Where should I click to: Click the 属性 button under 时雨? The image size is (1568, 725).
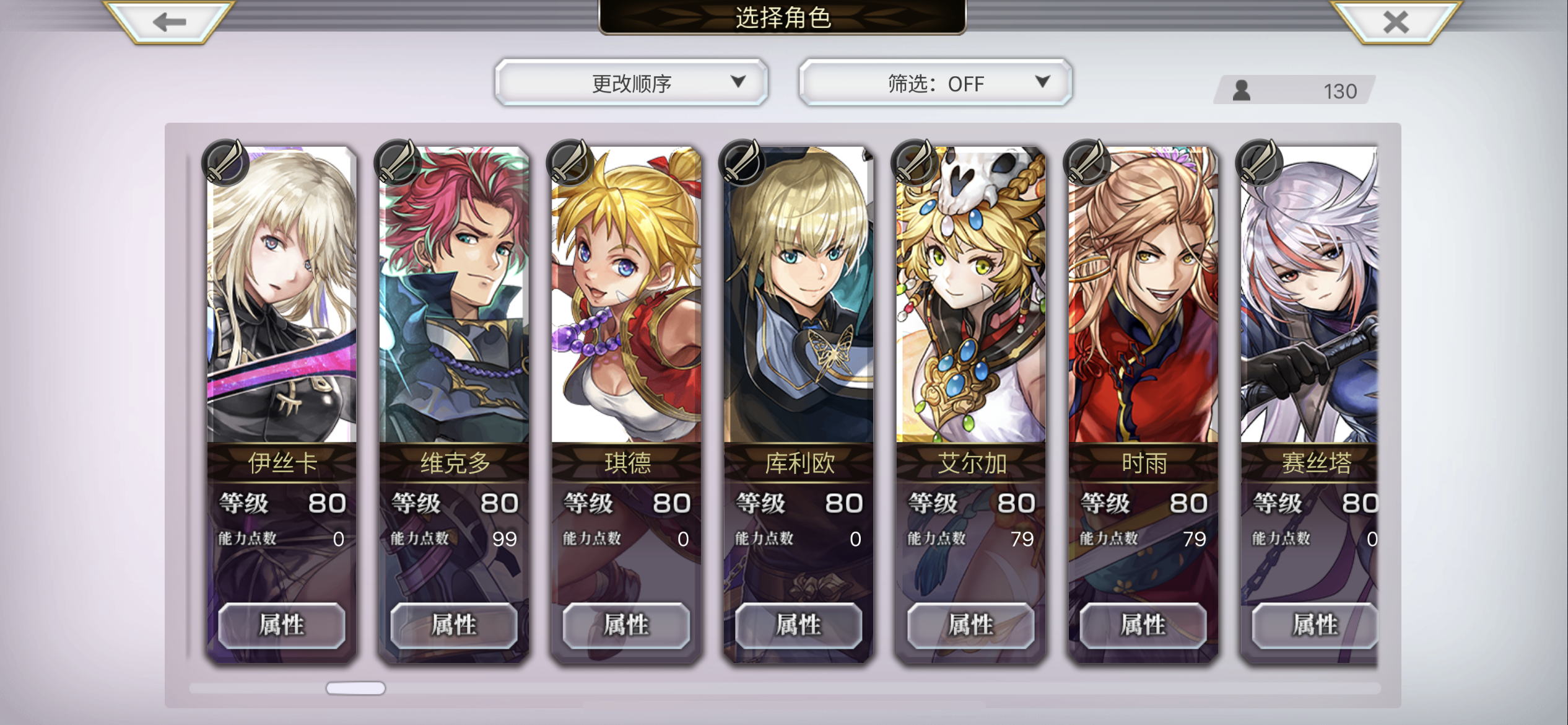pyautogui.click(x=1143, y=625)
